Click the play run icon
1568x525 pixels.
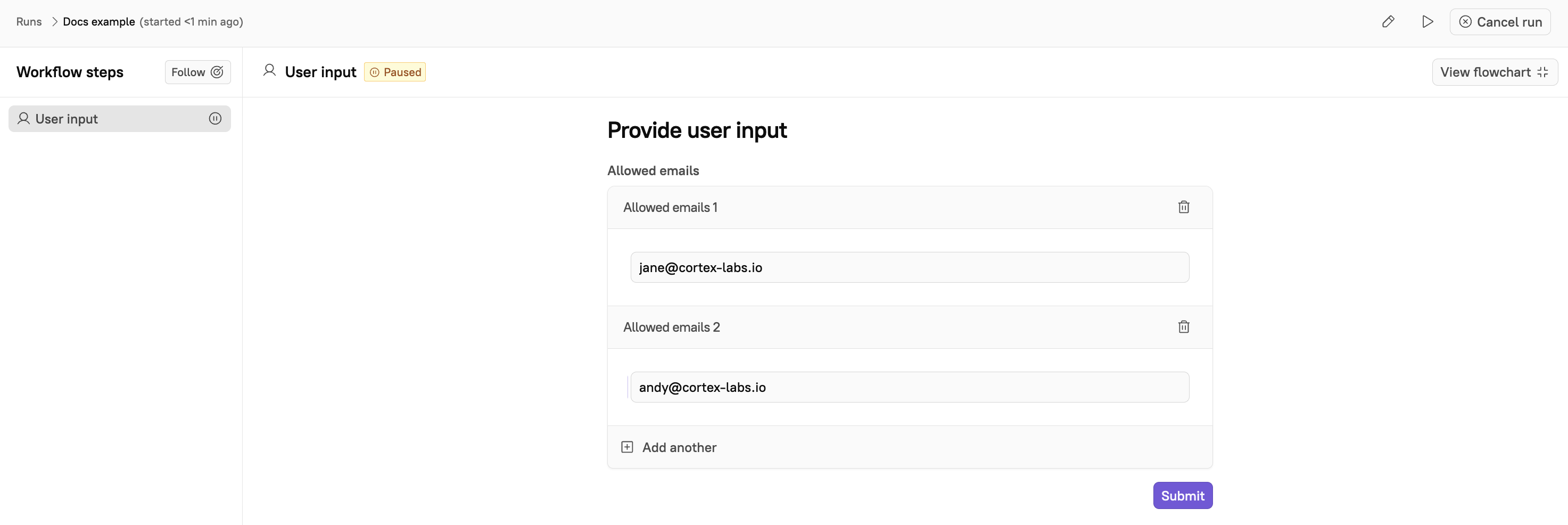point(1427,22)
